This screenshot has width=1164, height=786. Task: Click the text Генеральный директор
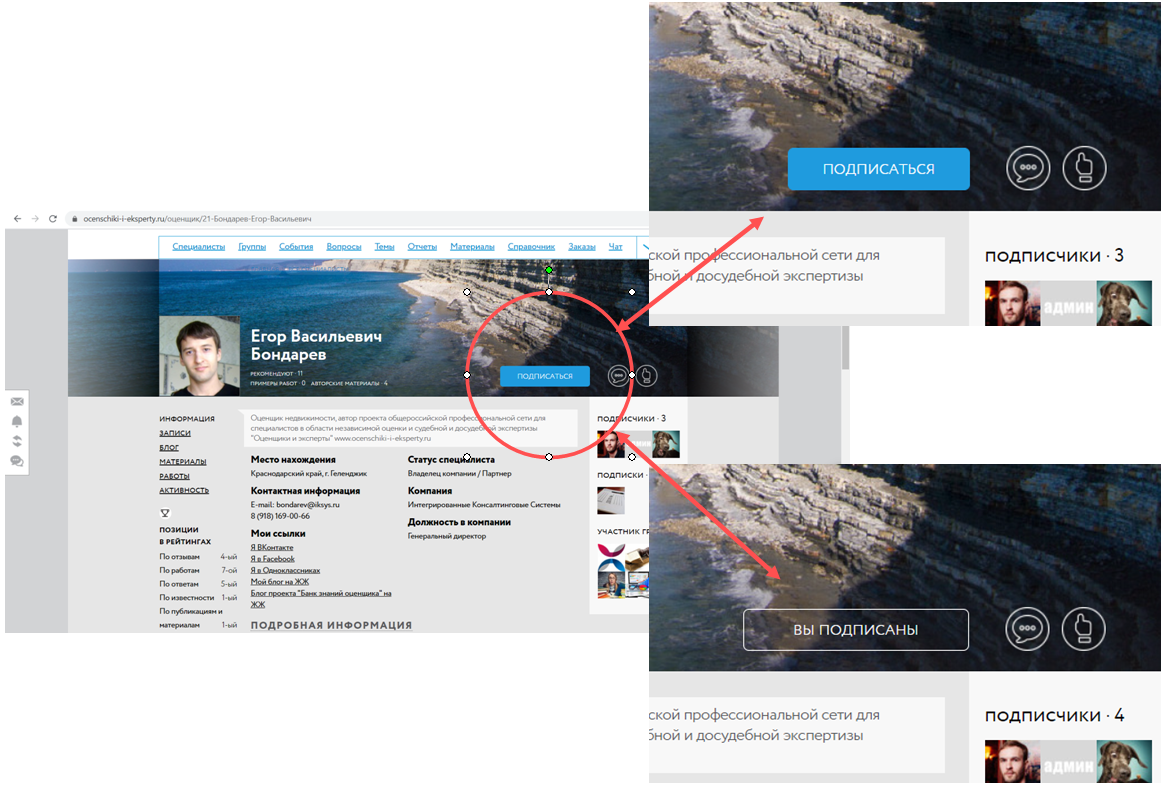coord(447,536)
